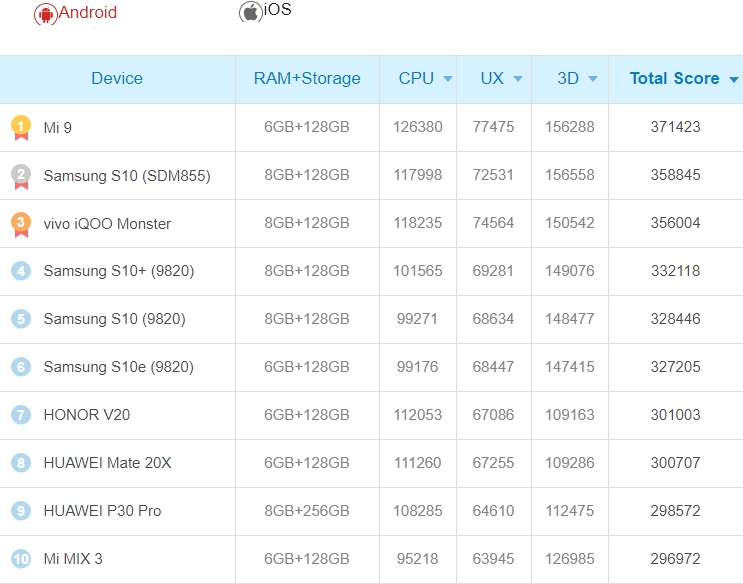
Task: Click the gold rank 1 medal icon
Action: [x=21, y=128]
